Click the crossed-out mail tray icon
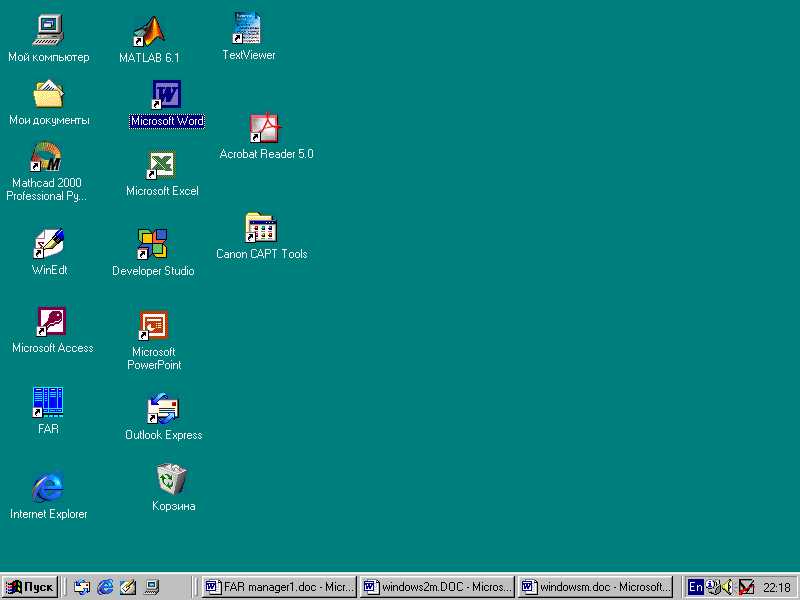800x600 pixels. point(746,587)
